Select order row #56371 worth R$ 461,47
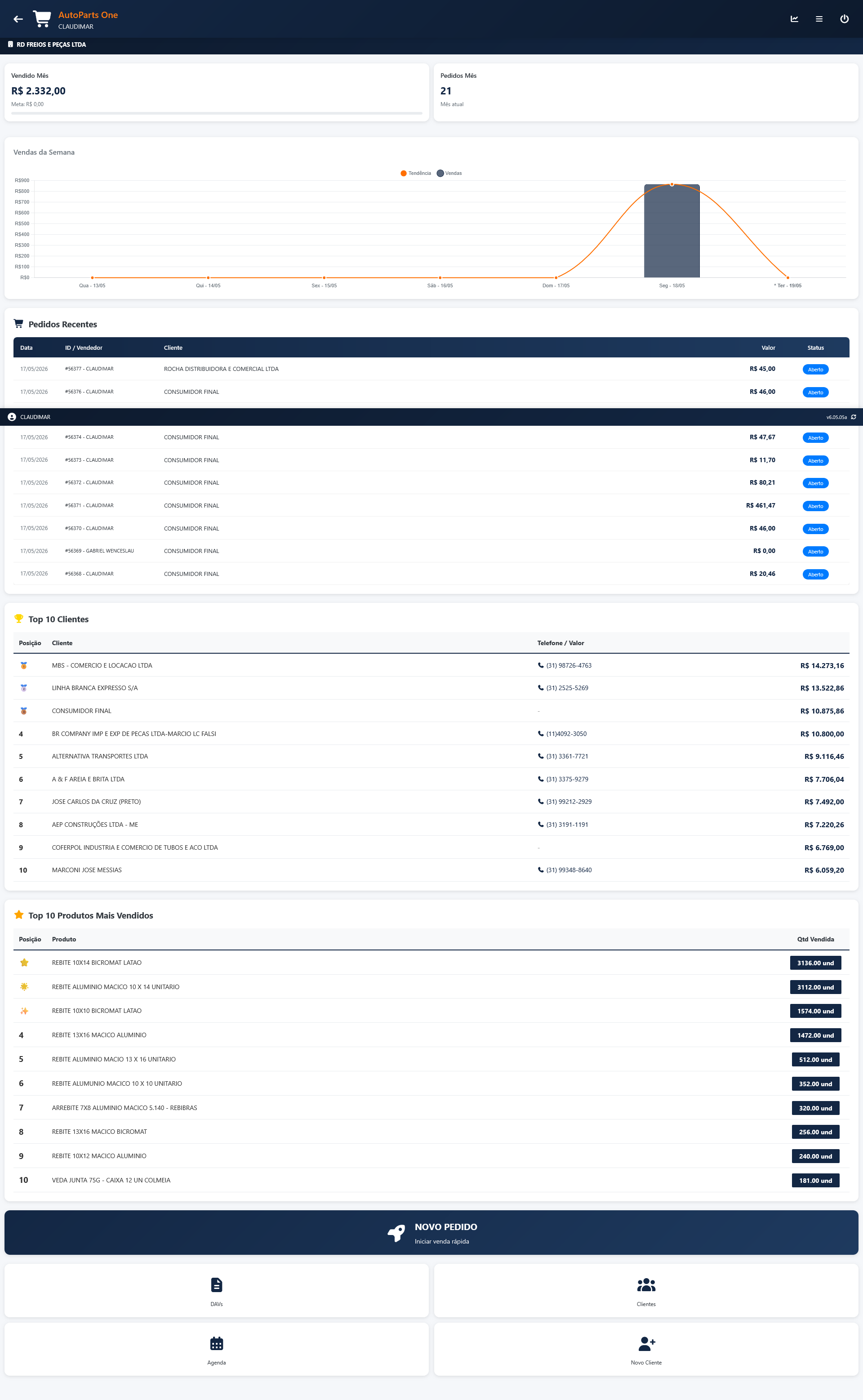863x1400 pixels. [431, 506]
